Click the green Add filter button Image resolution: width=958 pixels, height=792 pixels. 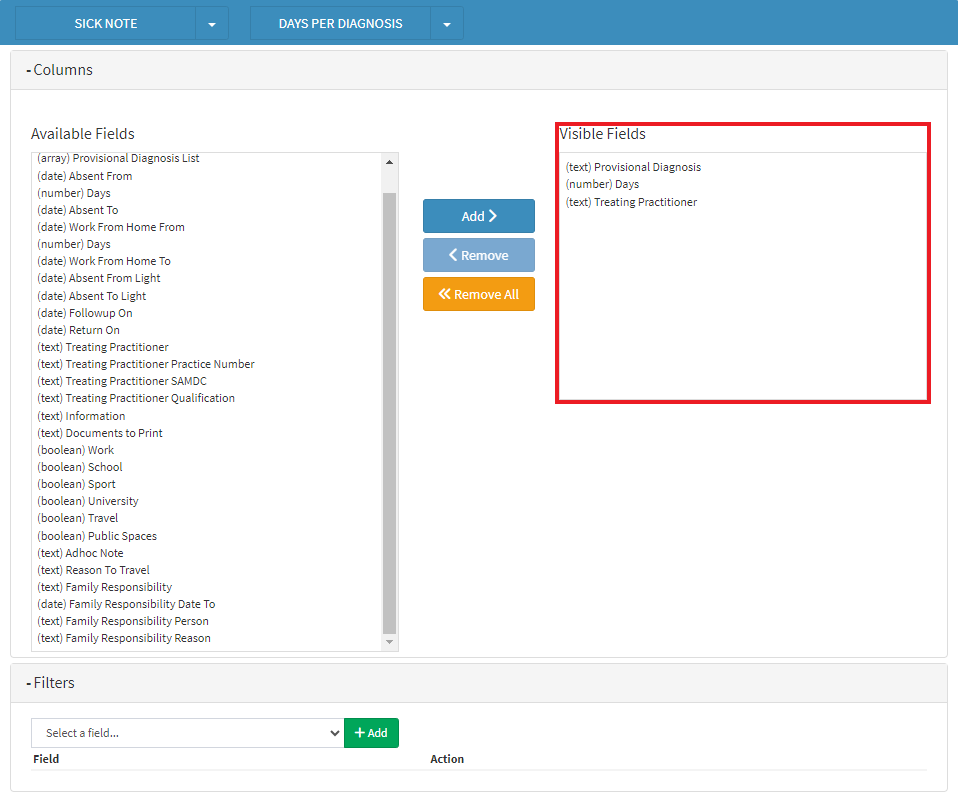click(371, 733)
